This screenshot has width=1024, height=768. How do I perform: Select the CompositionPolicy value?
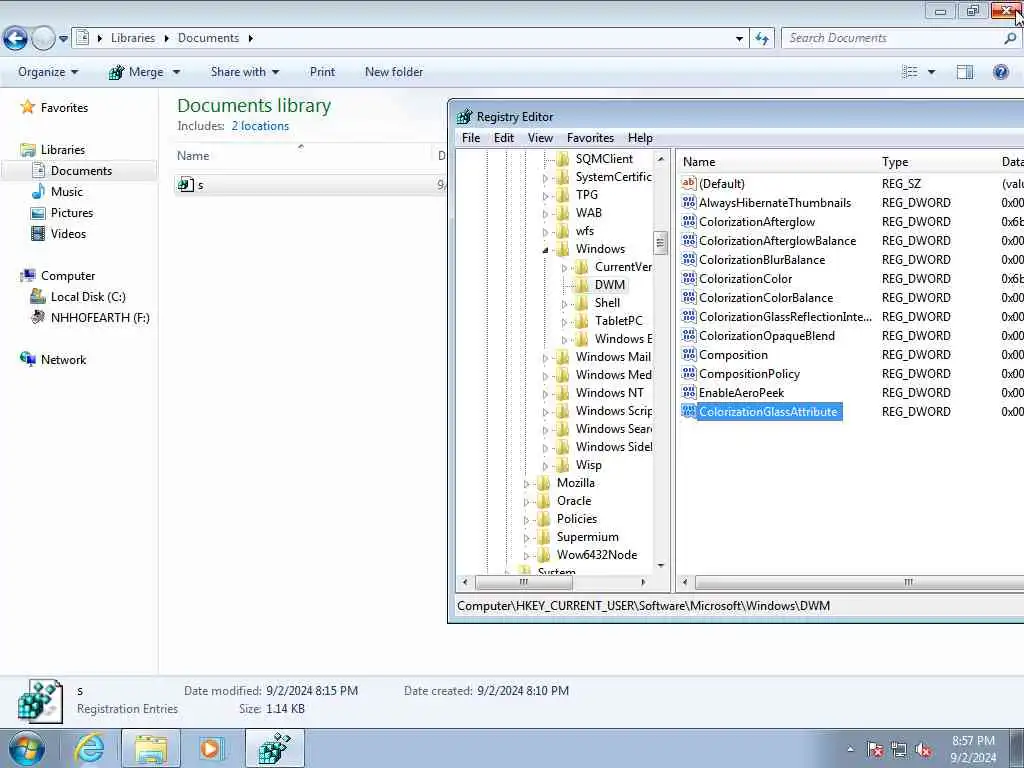(749, 374)
